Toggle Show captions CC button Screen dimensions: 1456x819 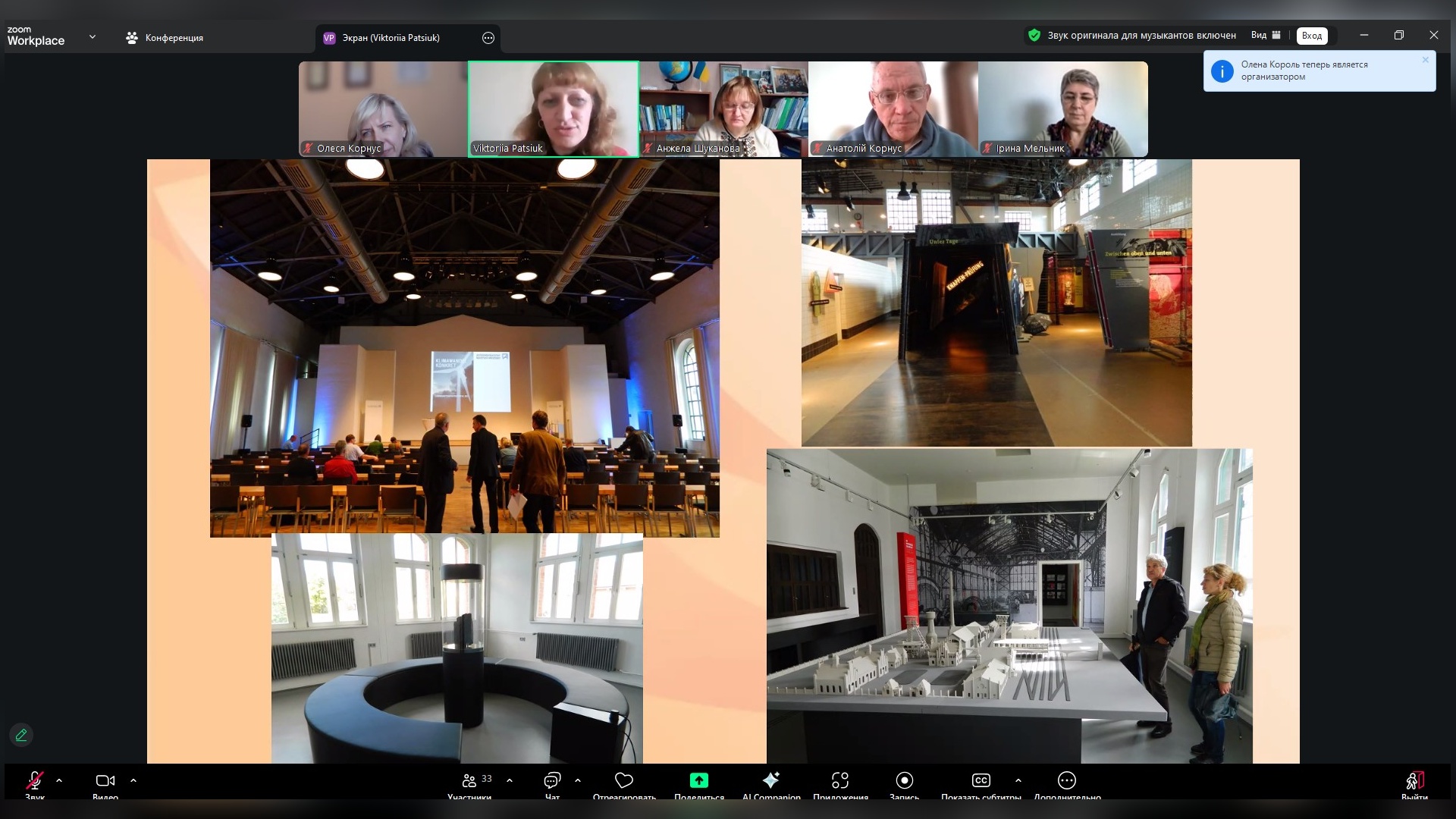[981, 780]
